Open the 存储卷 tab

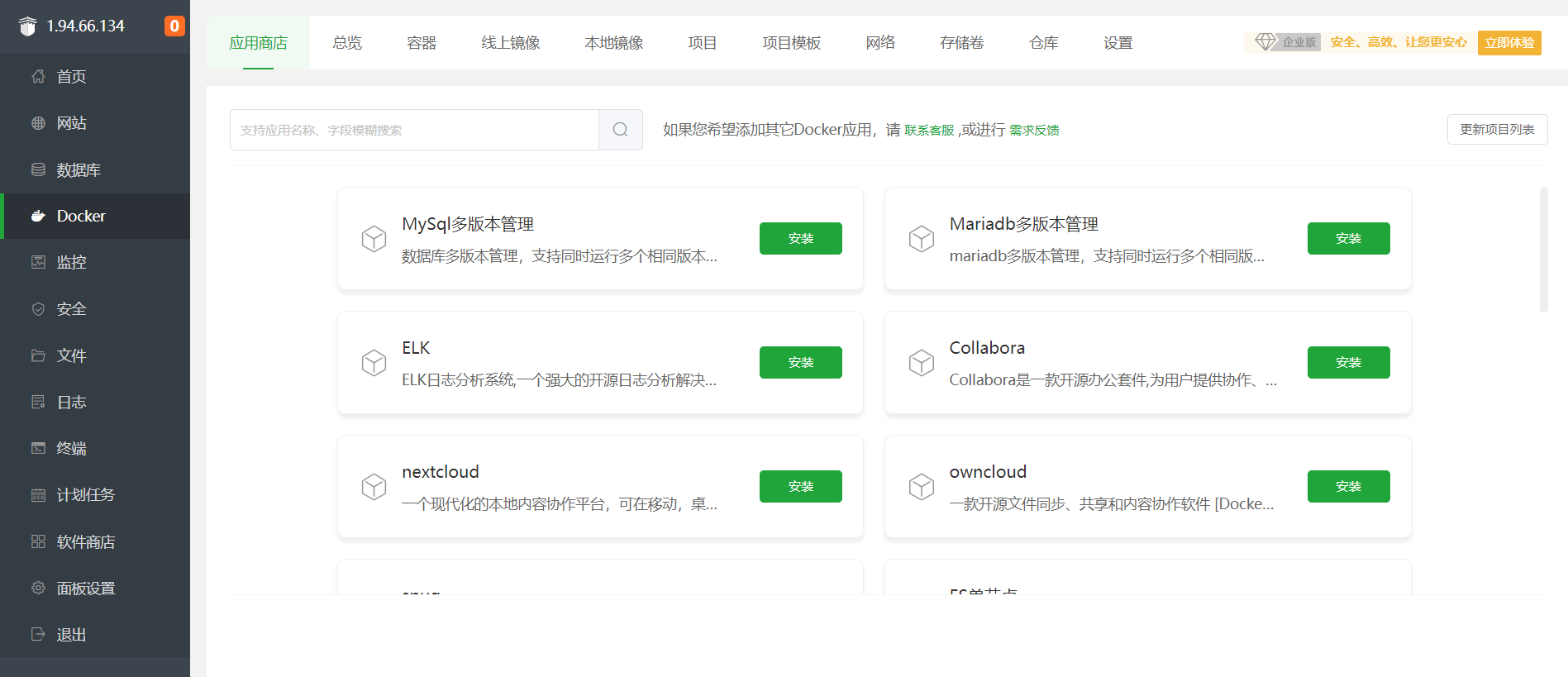962,43
